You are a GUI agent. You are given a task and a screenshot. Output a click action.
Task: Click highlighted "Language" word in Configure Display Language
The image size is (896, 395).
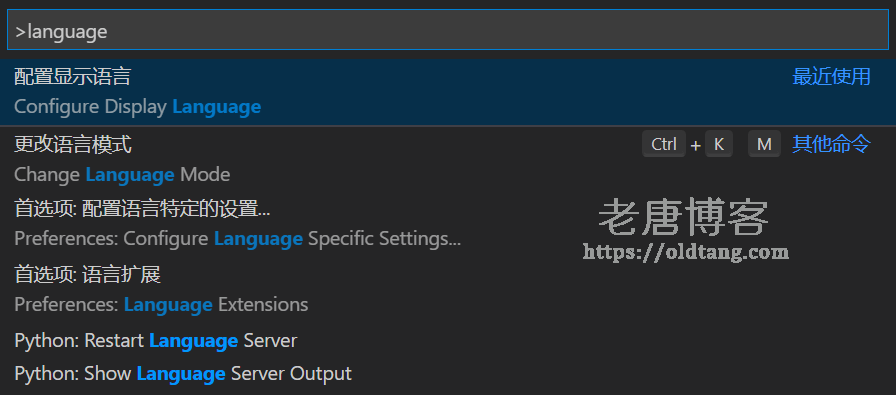pos(217,107)
